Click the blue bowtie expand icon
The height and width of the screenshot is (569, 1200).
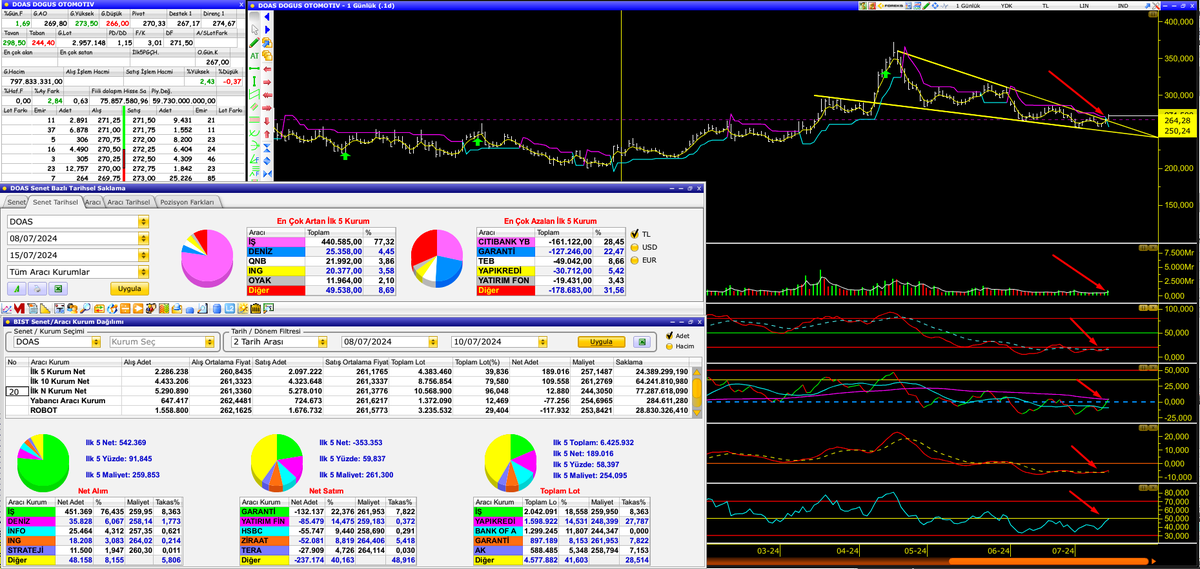point(268,173)
